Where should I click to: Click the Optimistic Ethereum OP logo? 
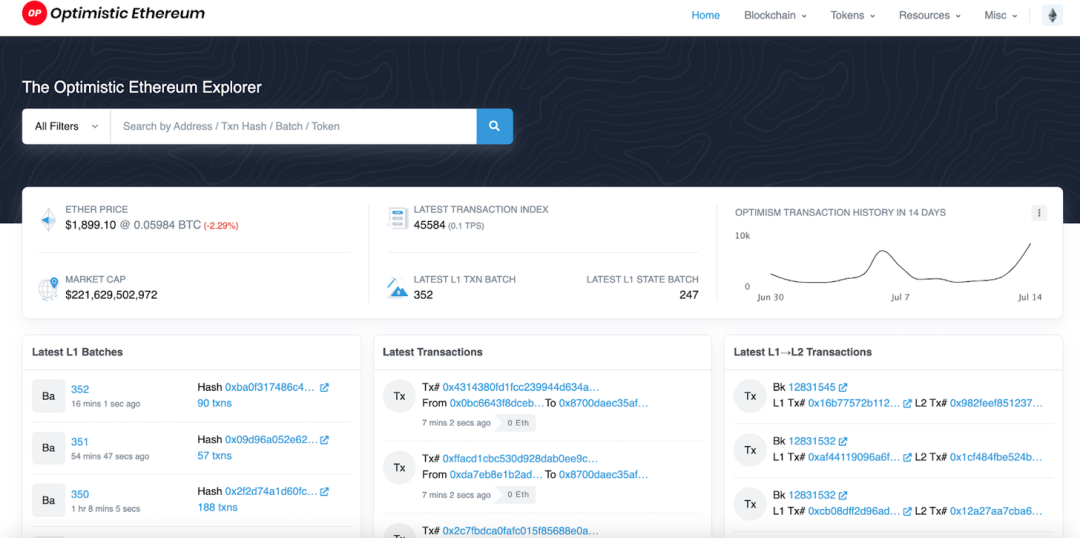(33, 14)
